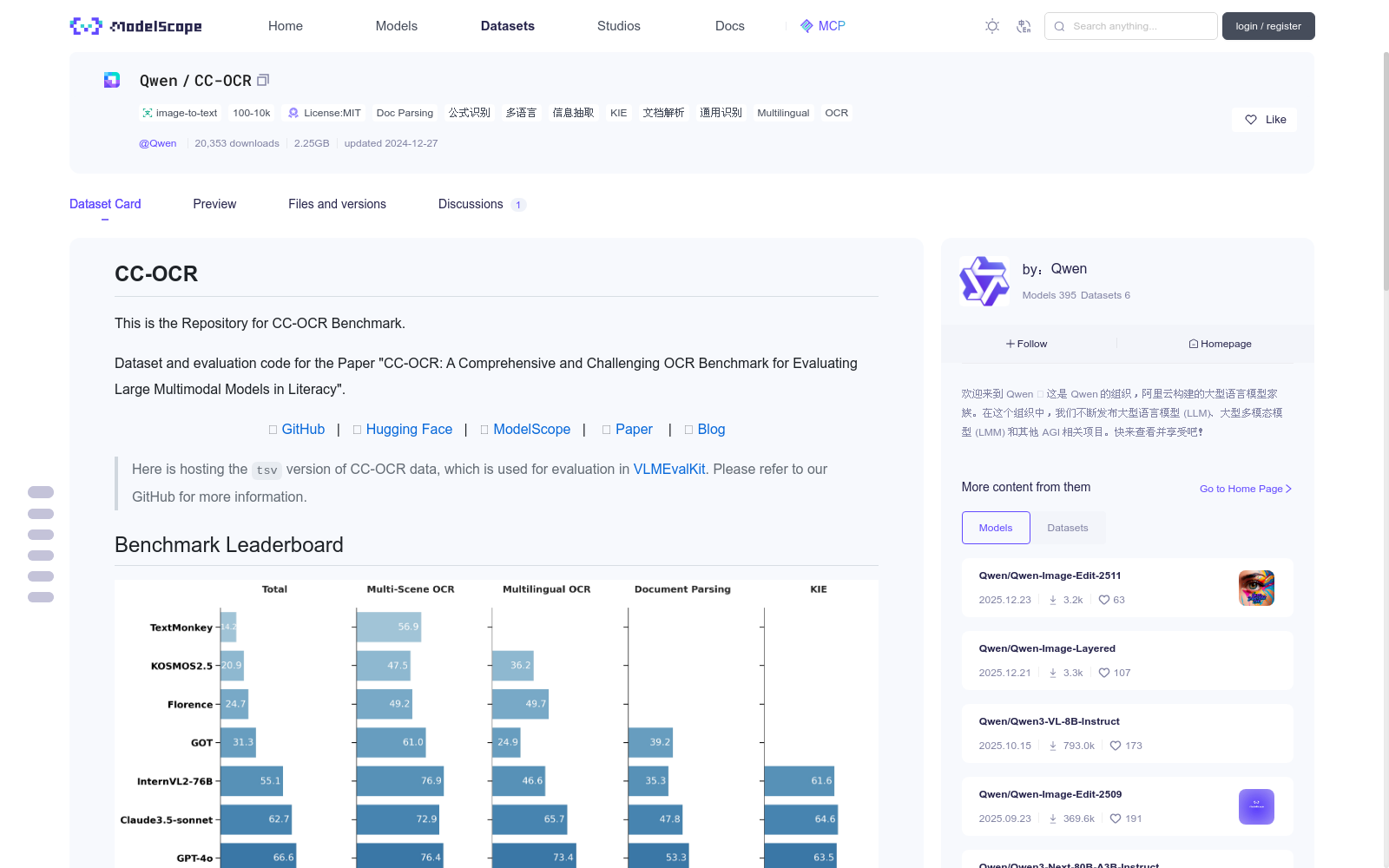Screen dimensions: 1389x868
Task: Open Studios in the top navigation
Action: click(x=619, y=26)
